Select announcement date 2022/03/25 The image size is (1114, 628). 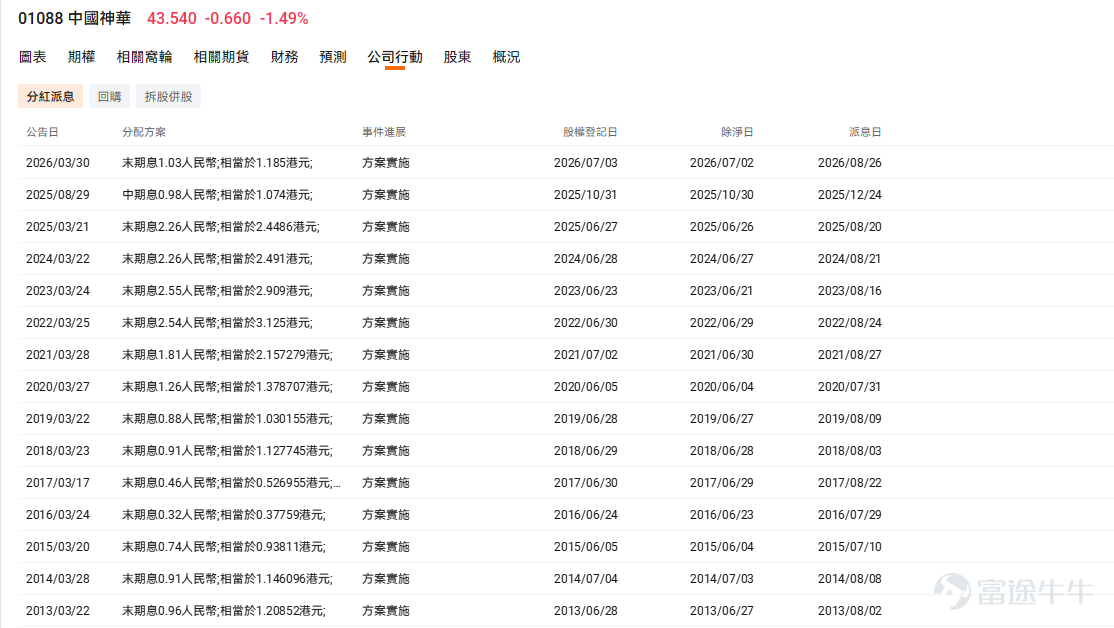pos(58,323)
